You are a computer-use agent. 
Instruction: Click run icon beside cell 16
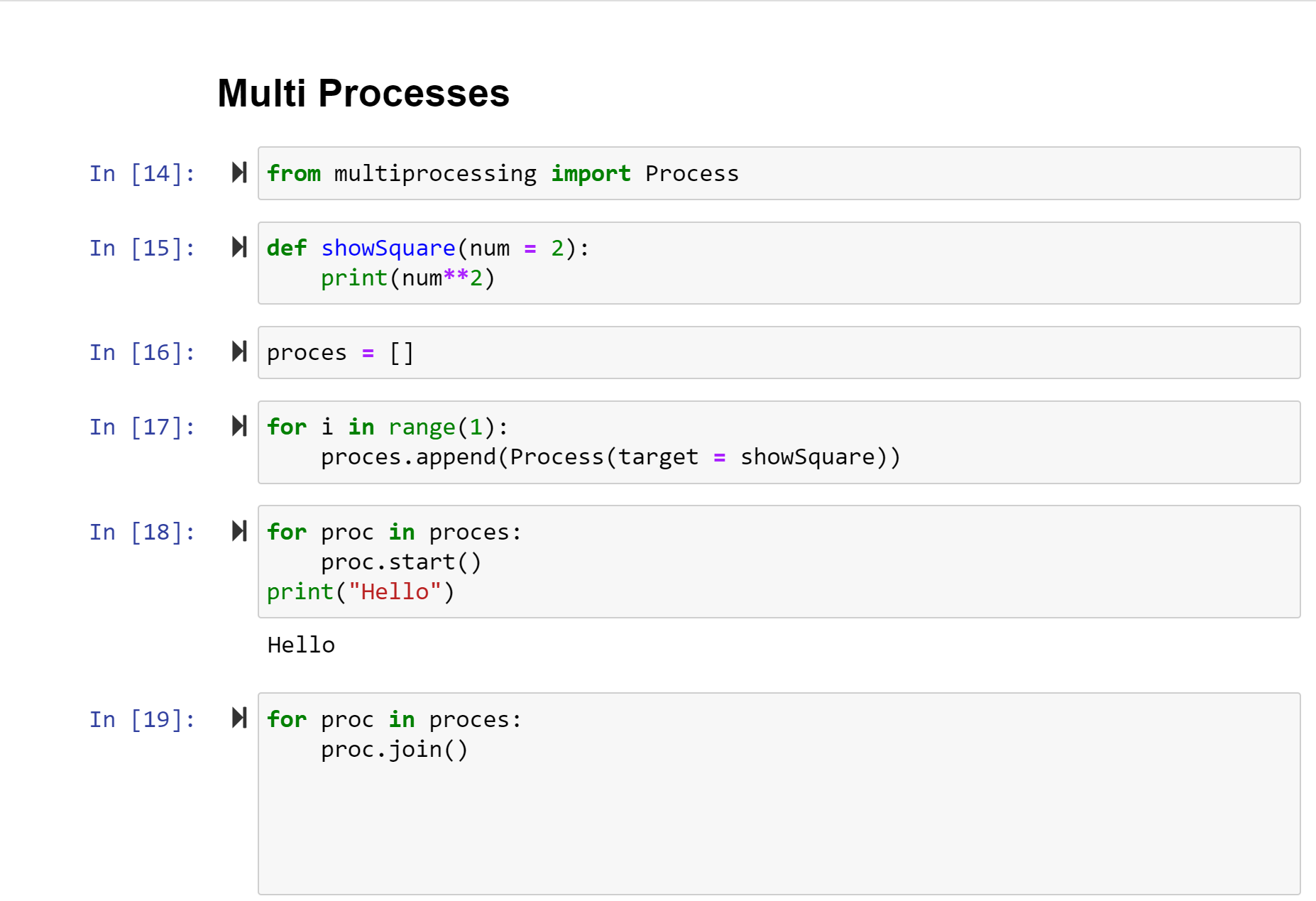coord(239,351)
